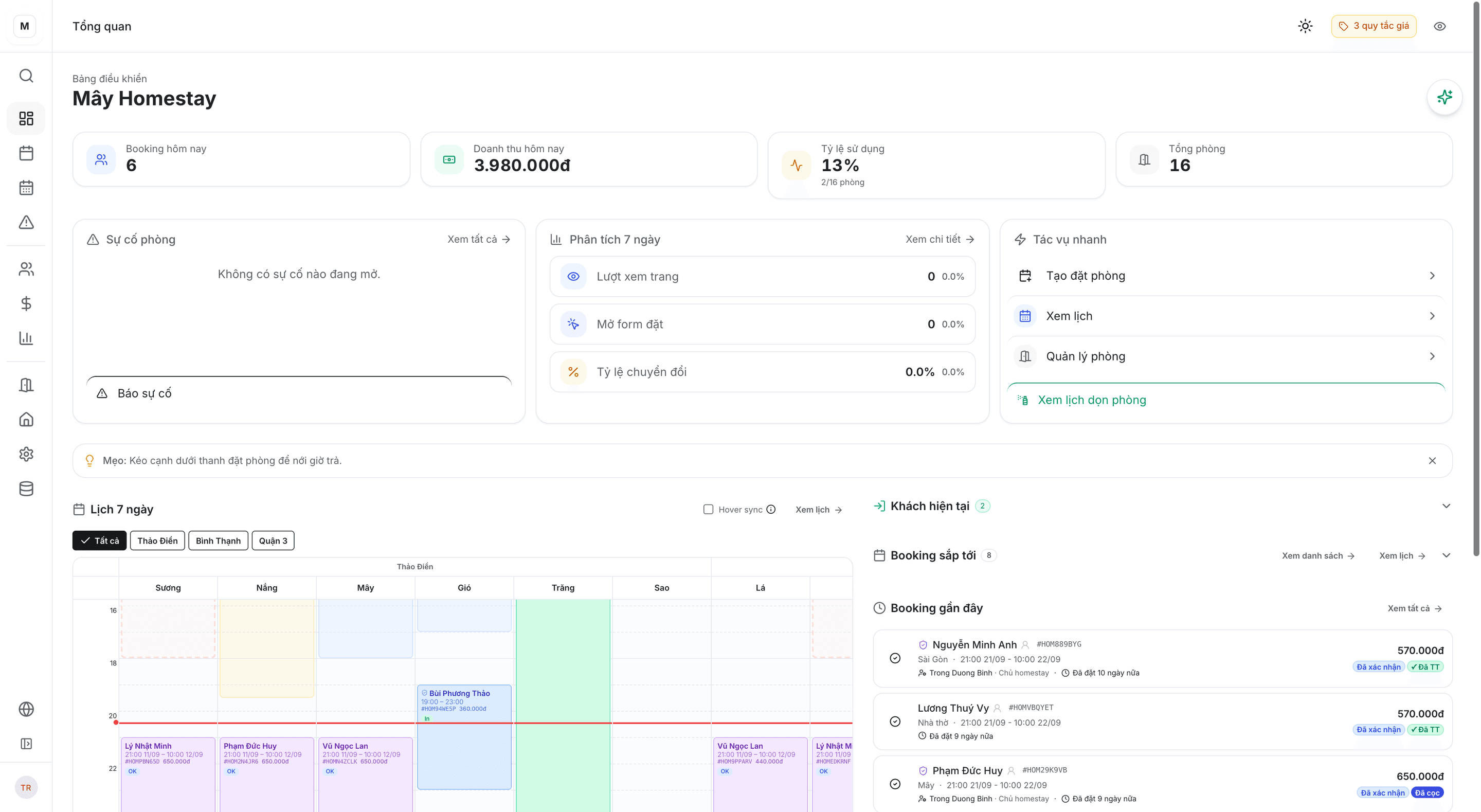This screenshot has width=1481, height=812.
Task: Open the home icon in sidebar
Action: coord(26,419)
